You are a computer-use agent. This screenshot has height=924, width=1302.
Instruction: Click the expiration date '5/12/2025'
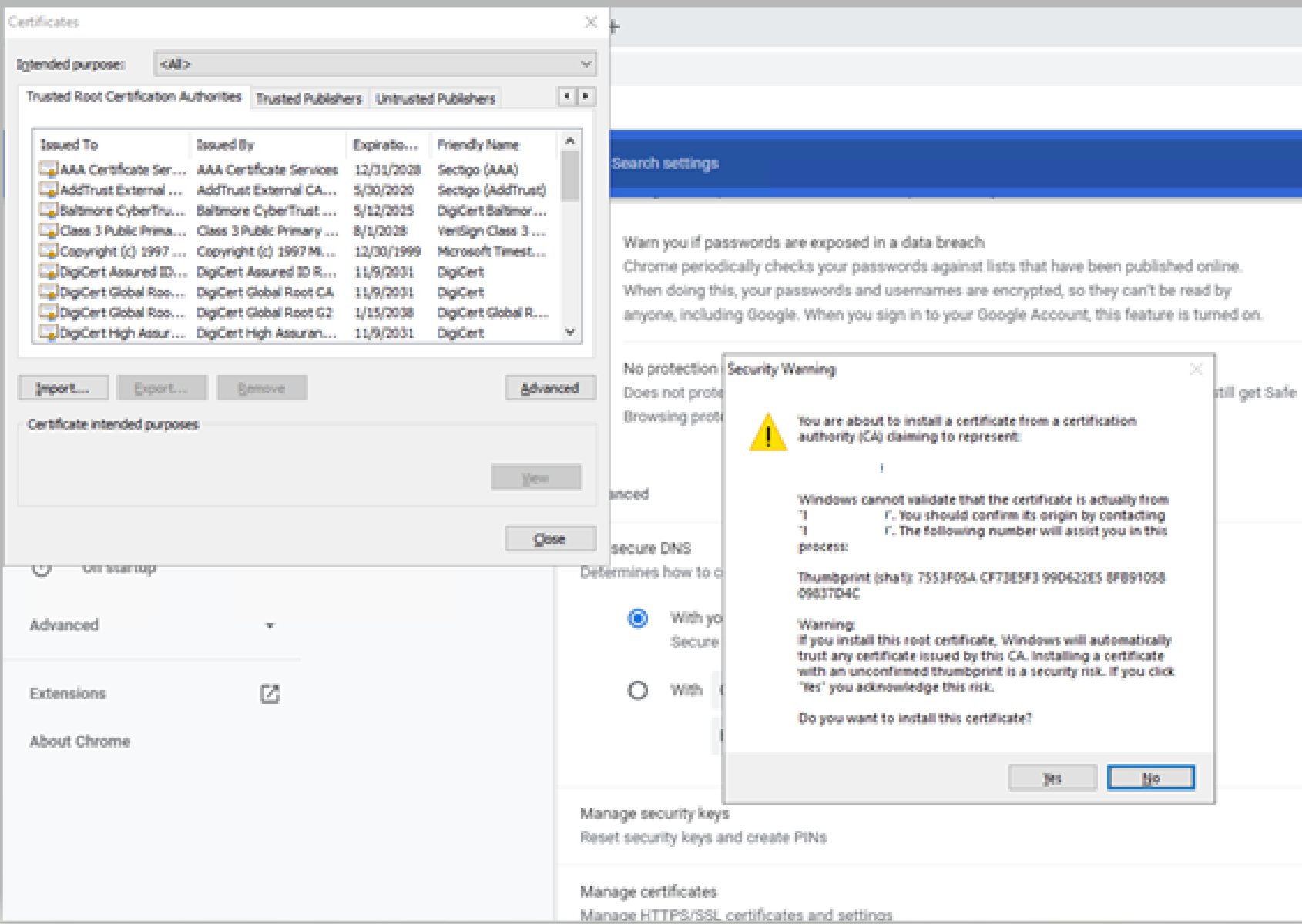[384, 210]
